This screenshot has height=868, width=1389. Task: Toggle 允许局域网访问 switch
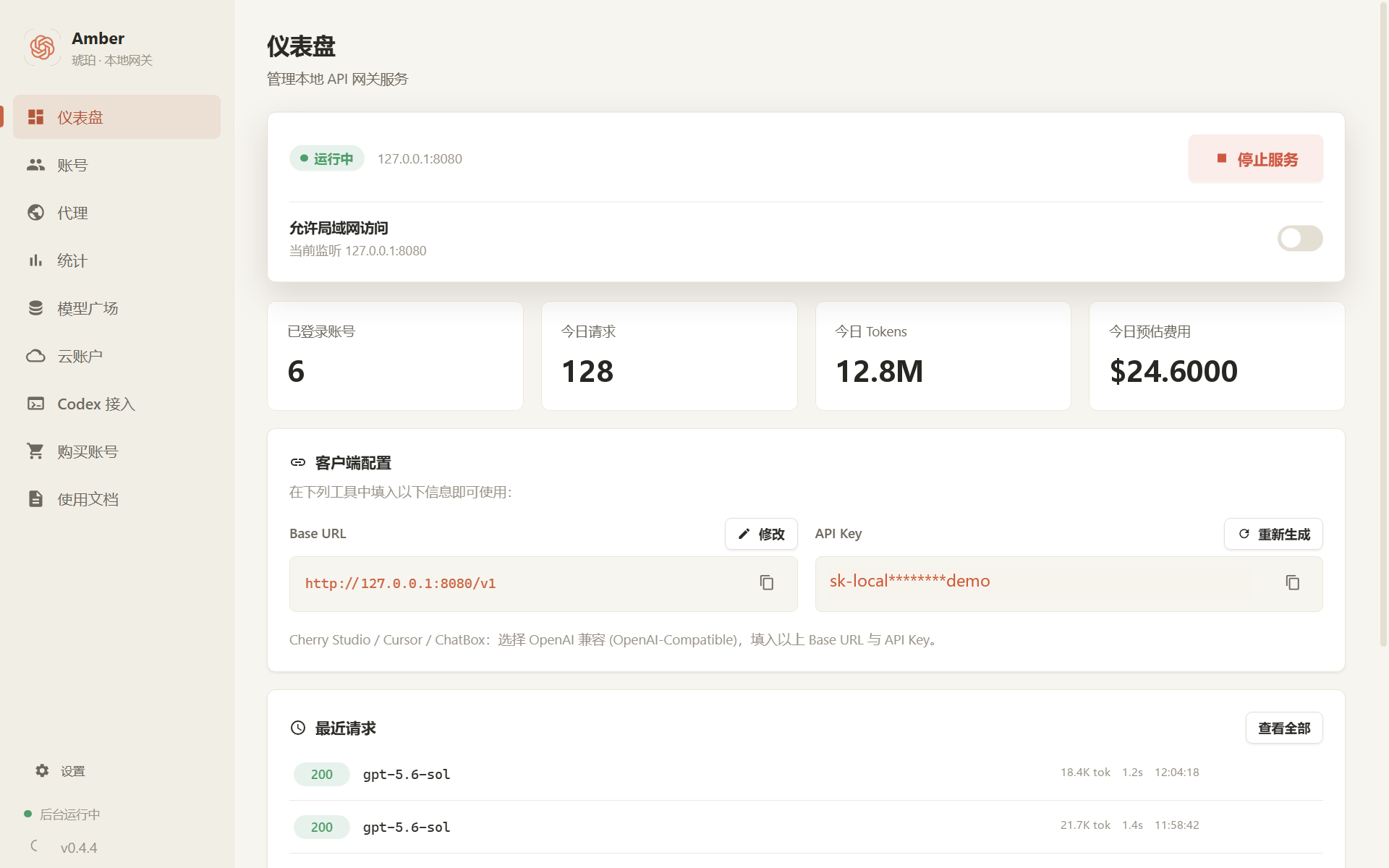[x=1300, y=238]
